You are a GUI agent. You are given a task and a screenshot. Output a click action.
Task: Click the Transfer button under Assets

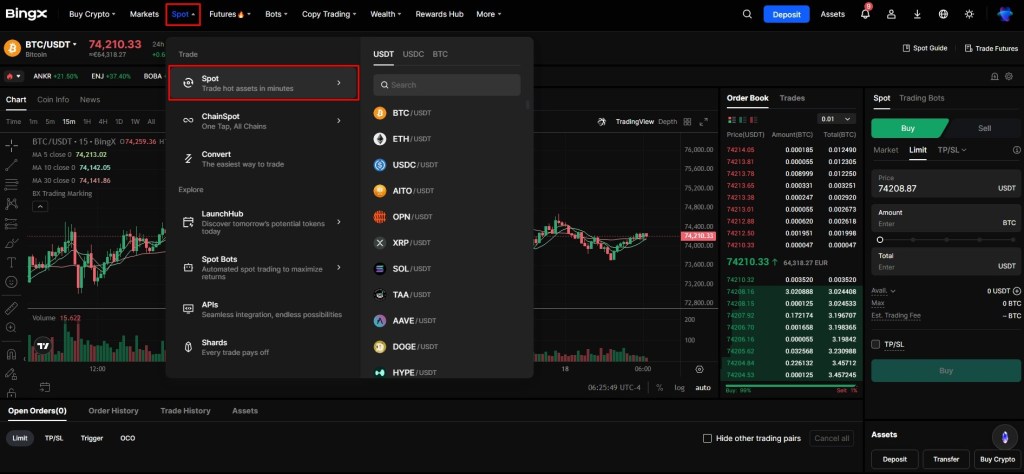point(946,459)
